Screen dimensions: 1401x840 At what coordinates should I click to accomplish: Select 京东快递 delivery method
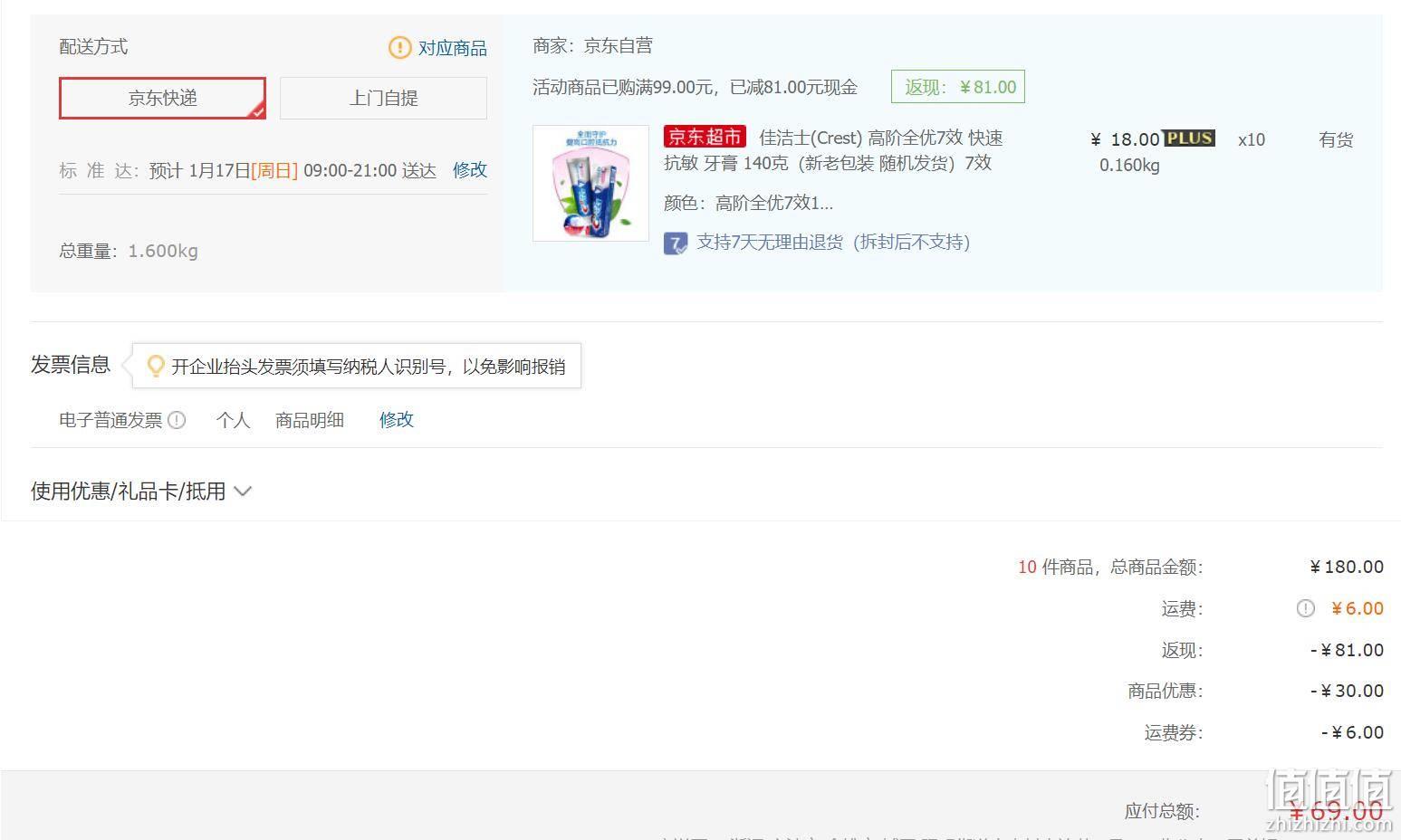tap(162, 98)
